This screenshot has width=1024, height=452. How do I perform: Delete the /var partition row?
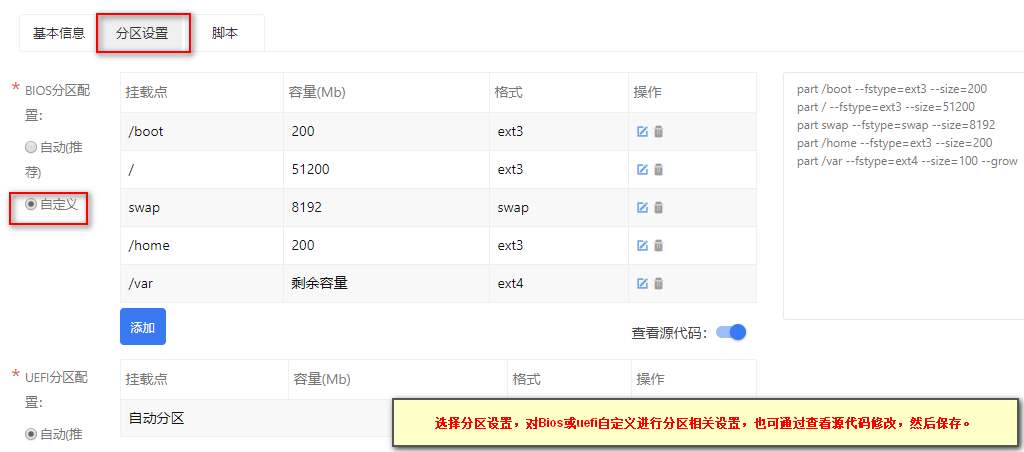point(658,283)
